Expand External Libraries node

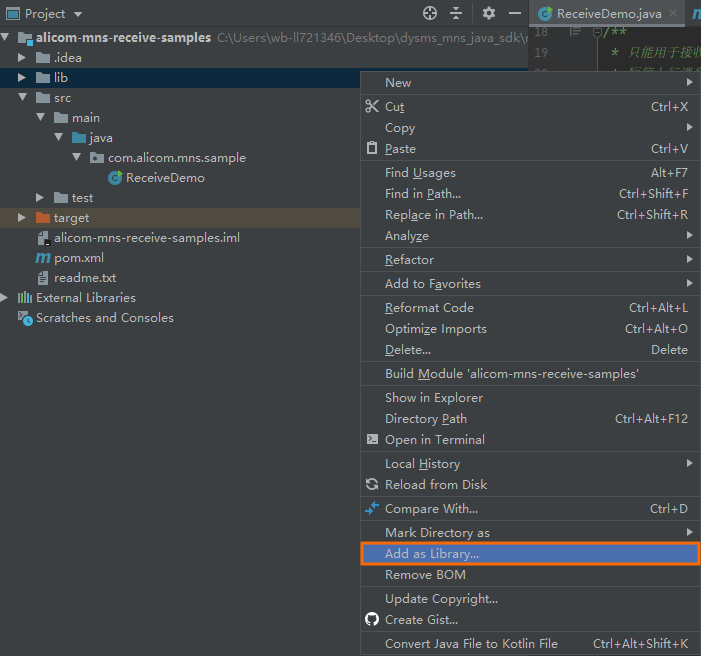click(x=4, y=297)
